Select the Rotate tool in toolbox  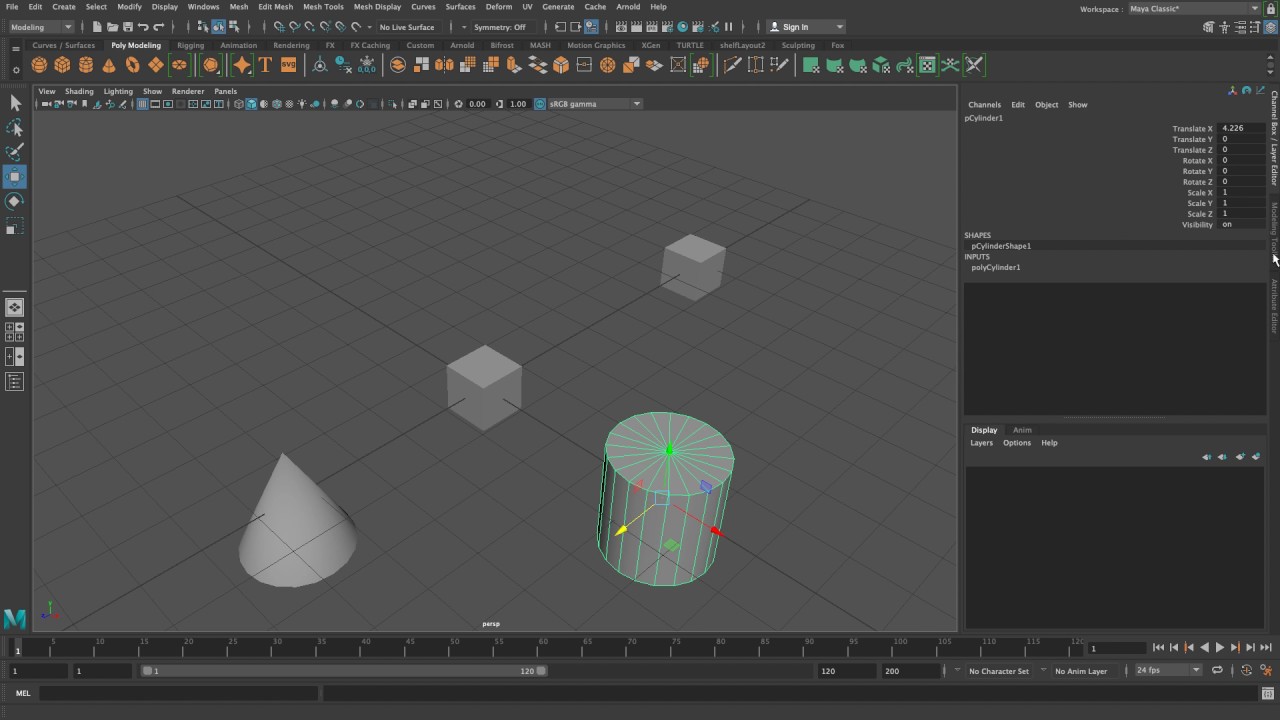click(15, 202)
